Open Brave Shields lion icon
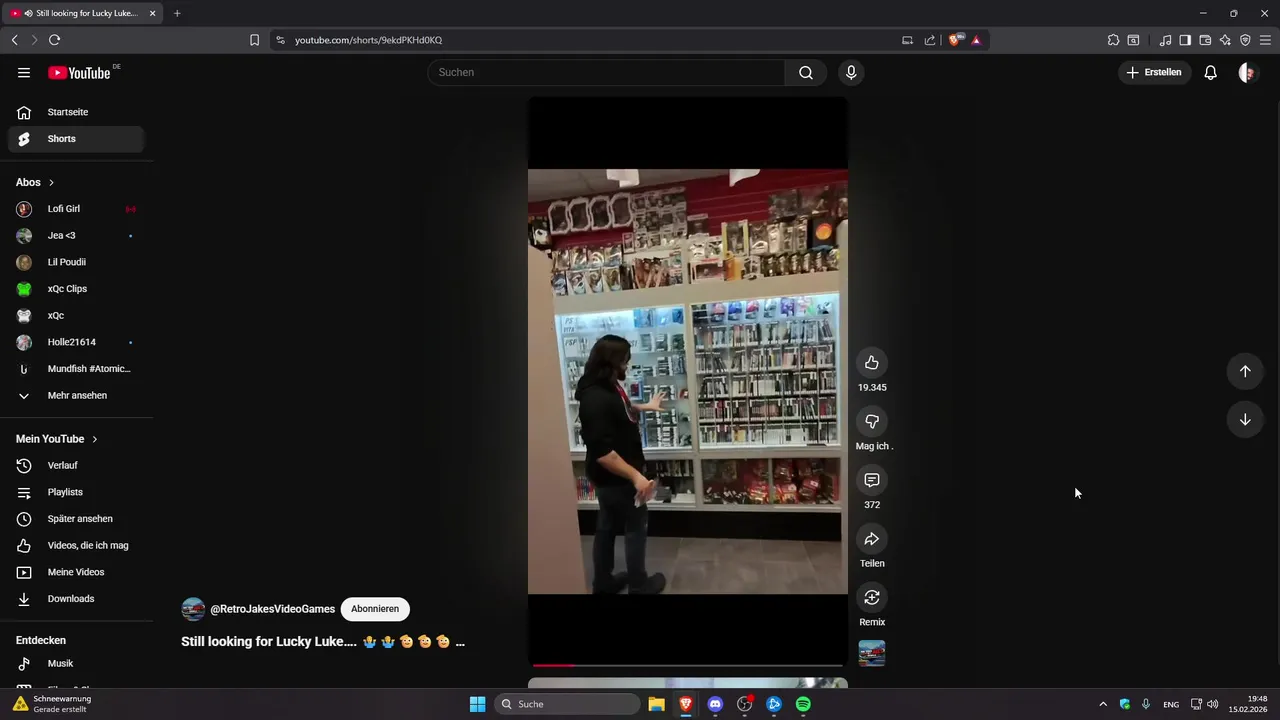Screen dimensions: 1280x720 (955, 40)
